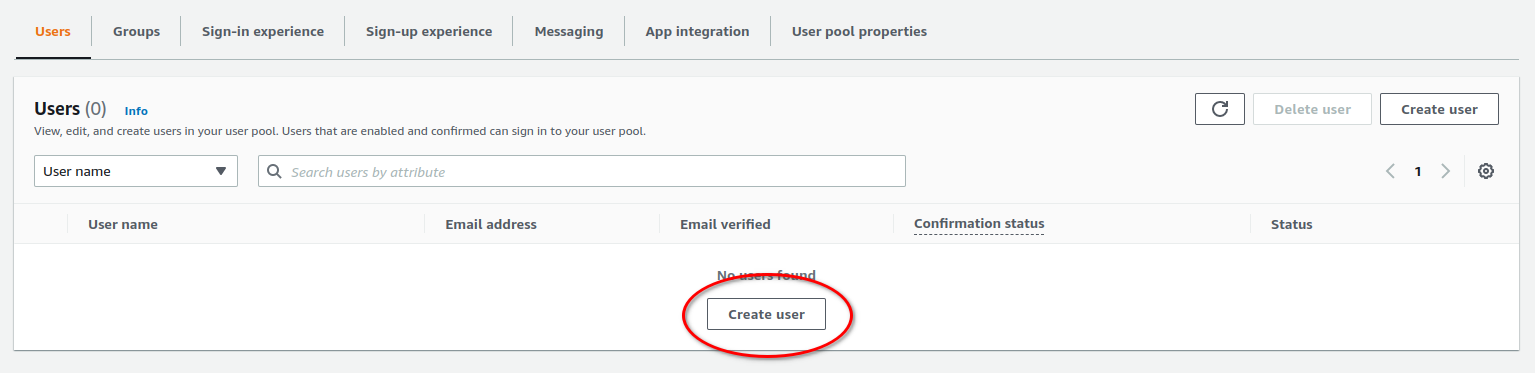1535x373 pixels.
Task: Switch to the Users tab
Action: coord(53,31)
